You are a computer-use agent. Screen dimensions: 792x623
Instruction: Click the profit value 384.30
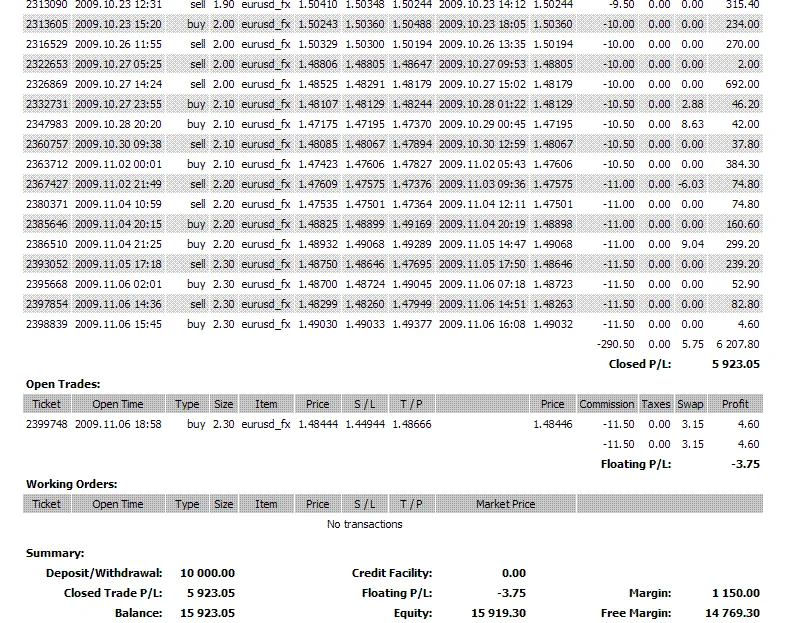tap(742, 164)
